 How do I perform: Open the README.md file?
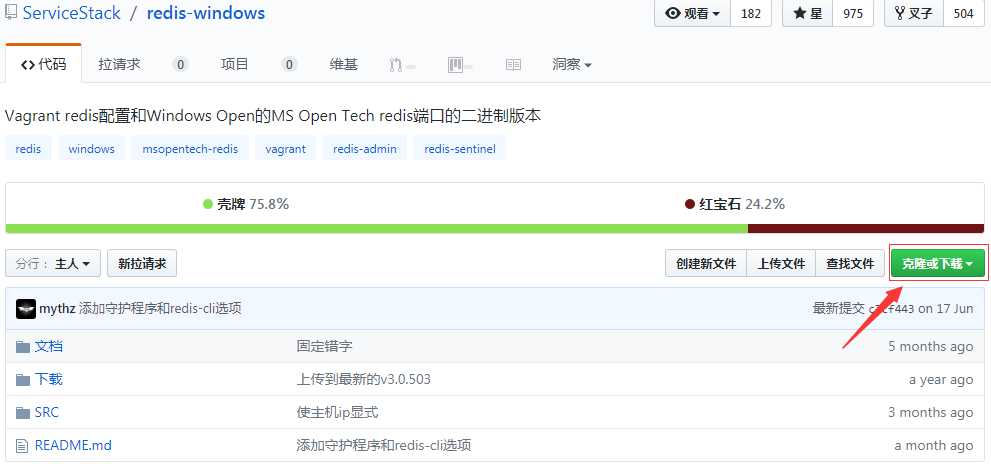(x=73, y=446)
